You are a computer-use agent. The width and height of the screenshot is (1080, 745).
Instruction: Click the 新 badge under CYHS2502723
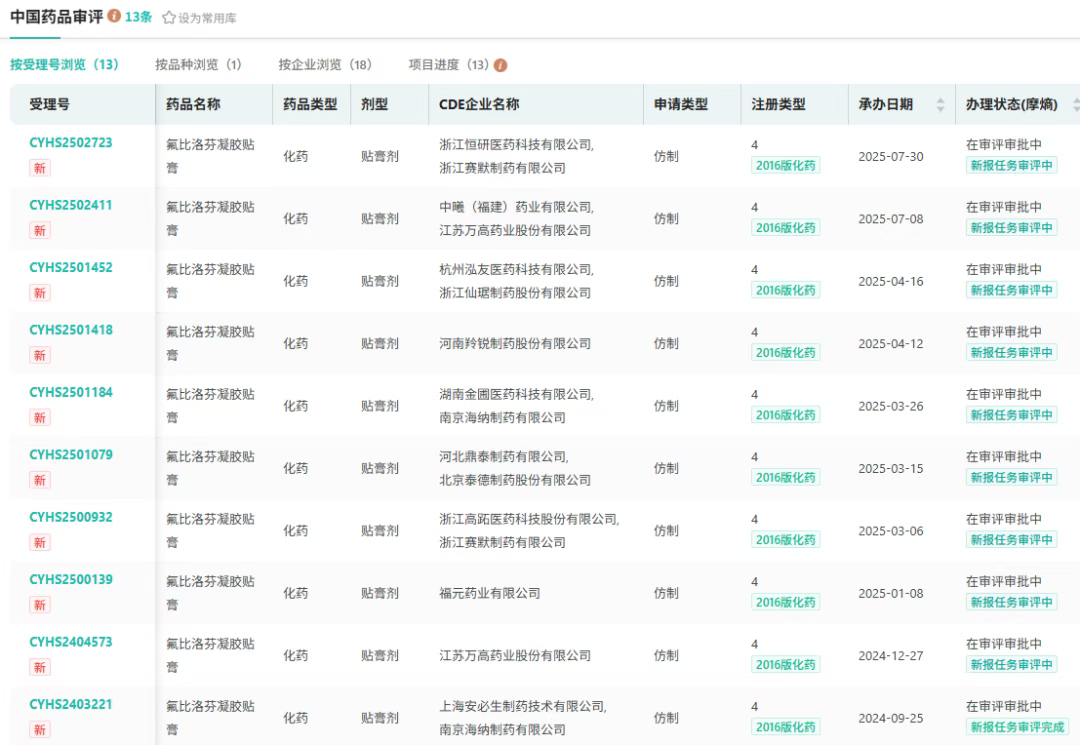(x=40, y=168)
